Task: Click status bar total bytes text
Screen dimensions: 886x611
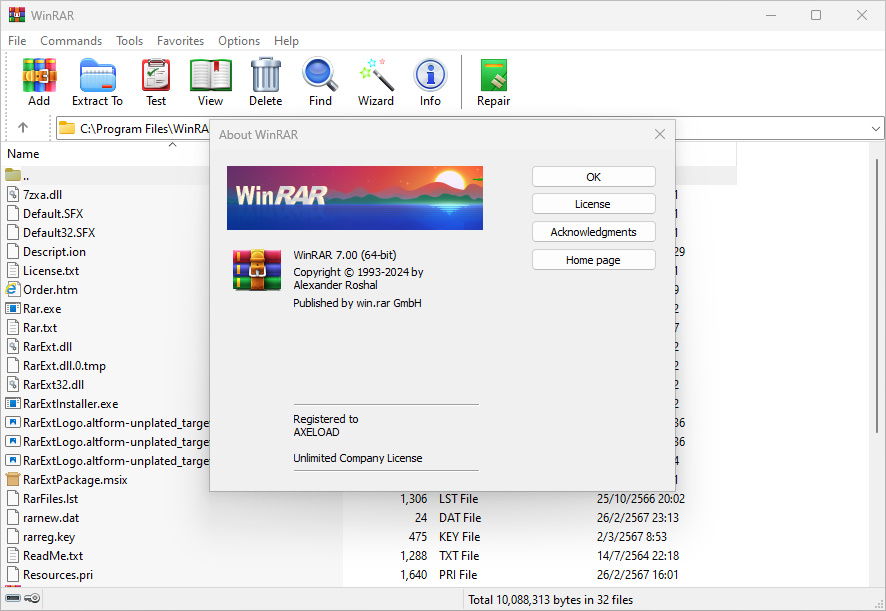Action: pos(550,600)
